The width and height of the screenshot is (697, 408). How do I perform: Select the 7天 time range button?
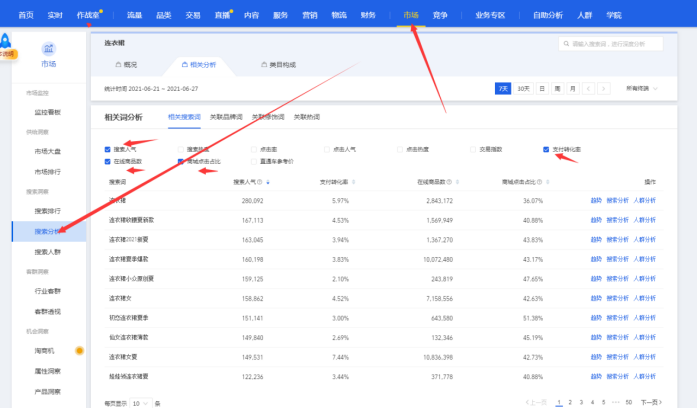pyautogui.click(x=503, y=88)
